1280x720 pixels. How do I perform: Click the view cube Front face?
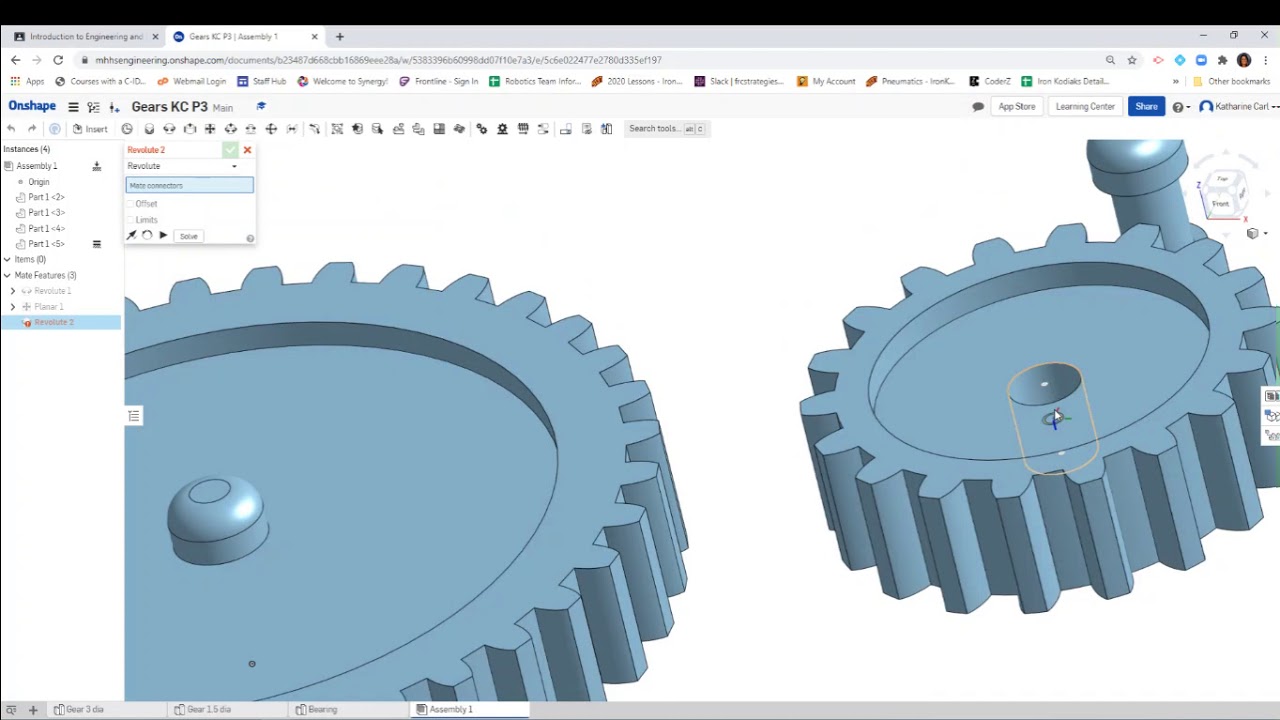[1220, 203]
